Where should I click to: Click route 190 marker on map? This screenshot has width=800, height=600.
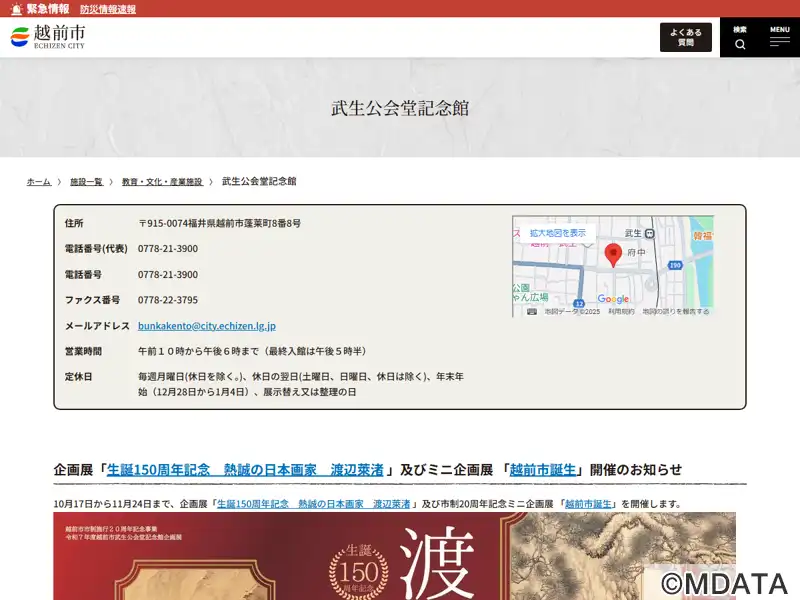[675, 265]
